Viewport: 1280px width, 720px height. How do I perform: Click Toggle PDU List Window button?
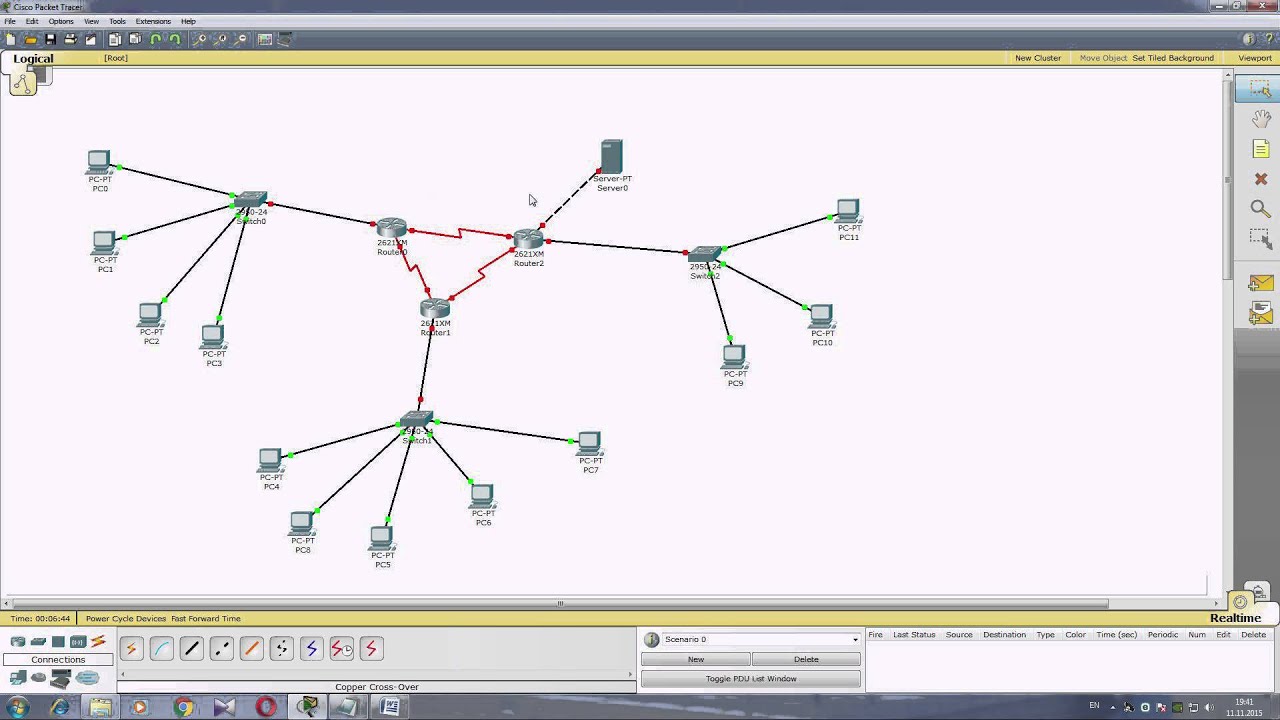point(751,679)
